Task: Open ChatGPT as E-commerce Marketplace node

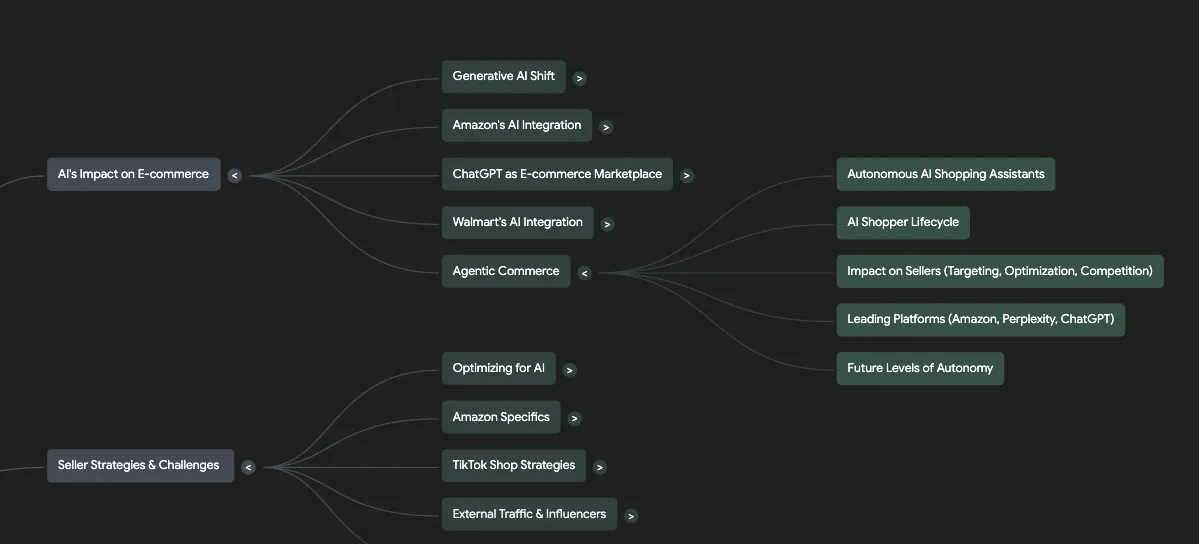Action: pyautogui.click(x=557, y=174)
